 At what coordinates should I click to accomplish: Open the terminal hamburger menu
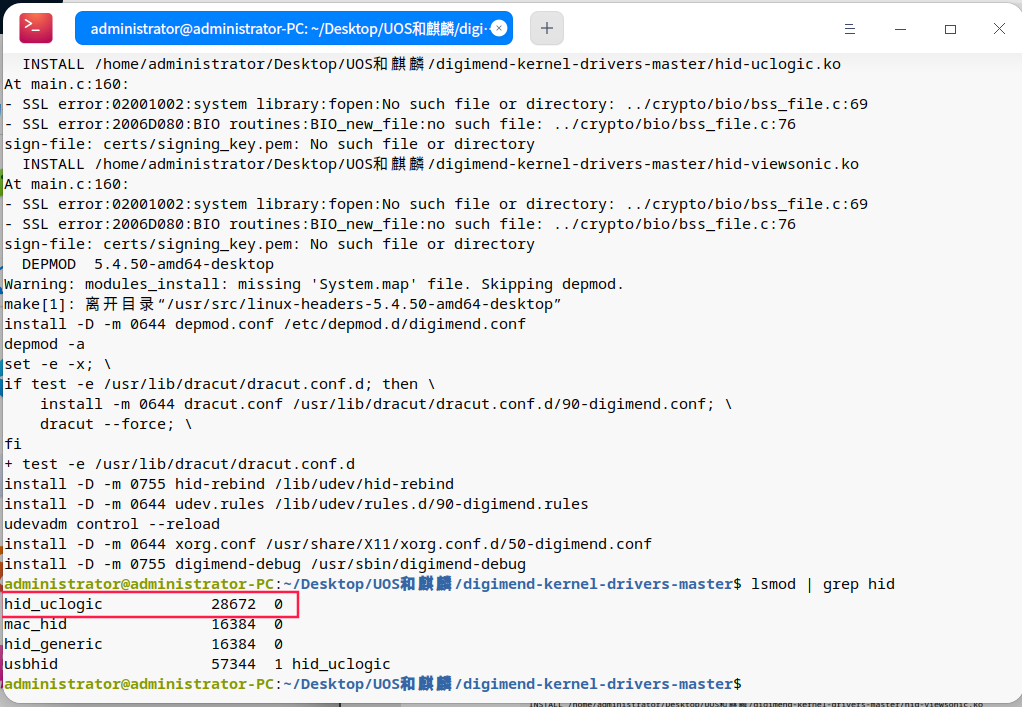tap(850, 29)
